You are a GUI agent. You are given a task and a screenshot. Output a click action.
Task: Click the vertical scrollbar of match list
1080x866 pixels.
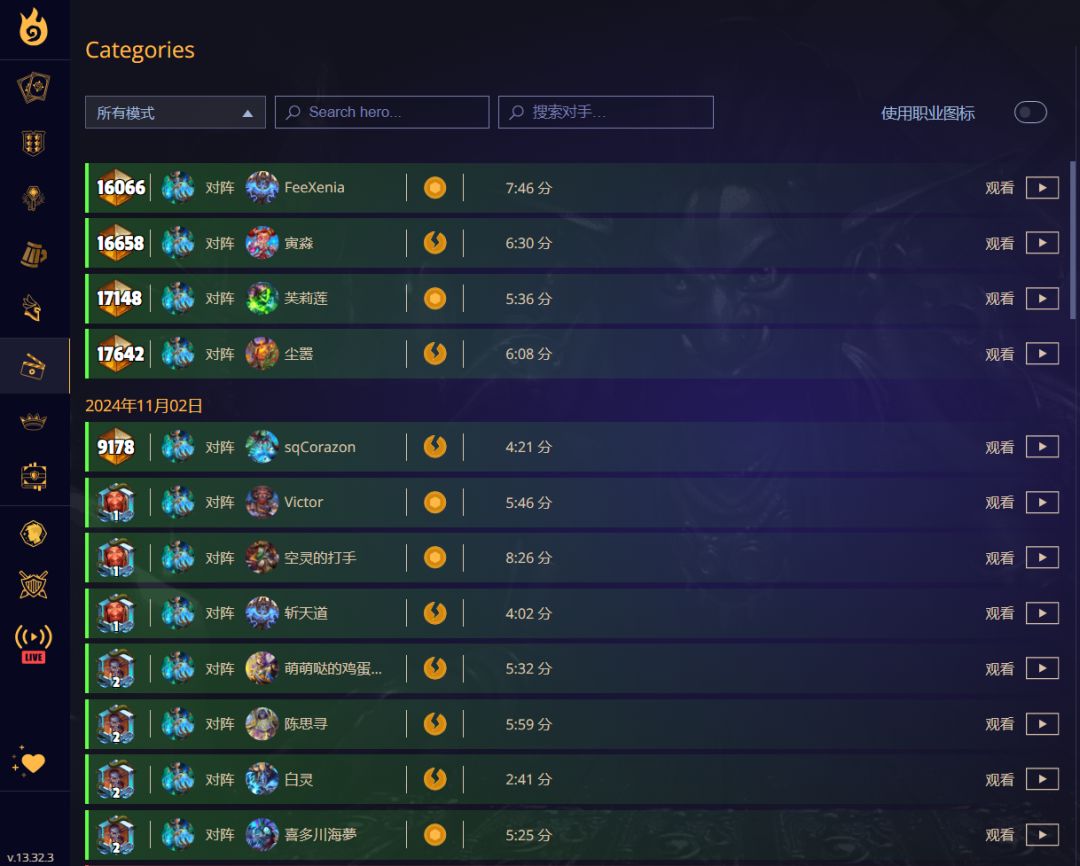[x=1073, y=238]
